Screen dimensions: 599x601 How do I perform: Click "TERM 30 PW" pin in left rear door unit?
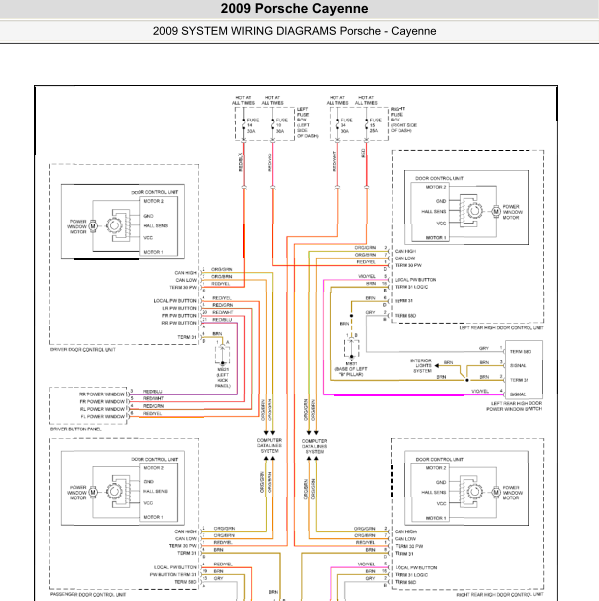(409, 265)
